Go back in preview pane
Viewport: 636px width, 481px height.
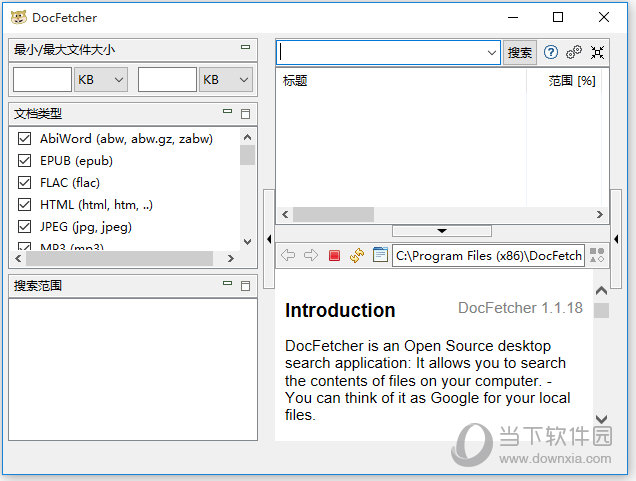[x=288, y=256]
